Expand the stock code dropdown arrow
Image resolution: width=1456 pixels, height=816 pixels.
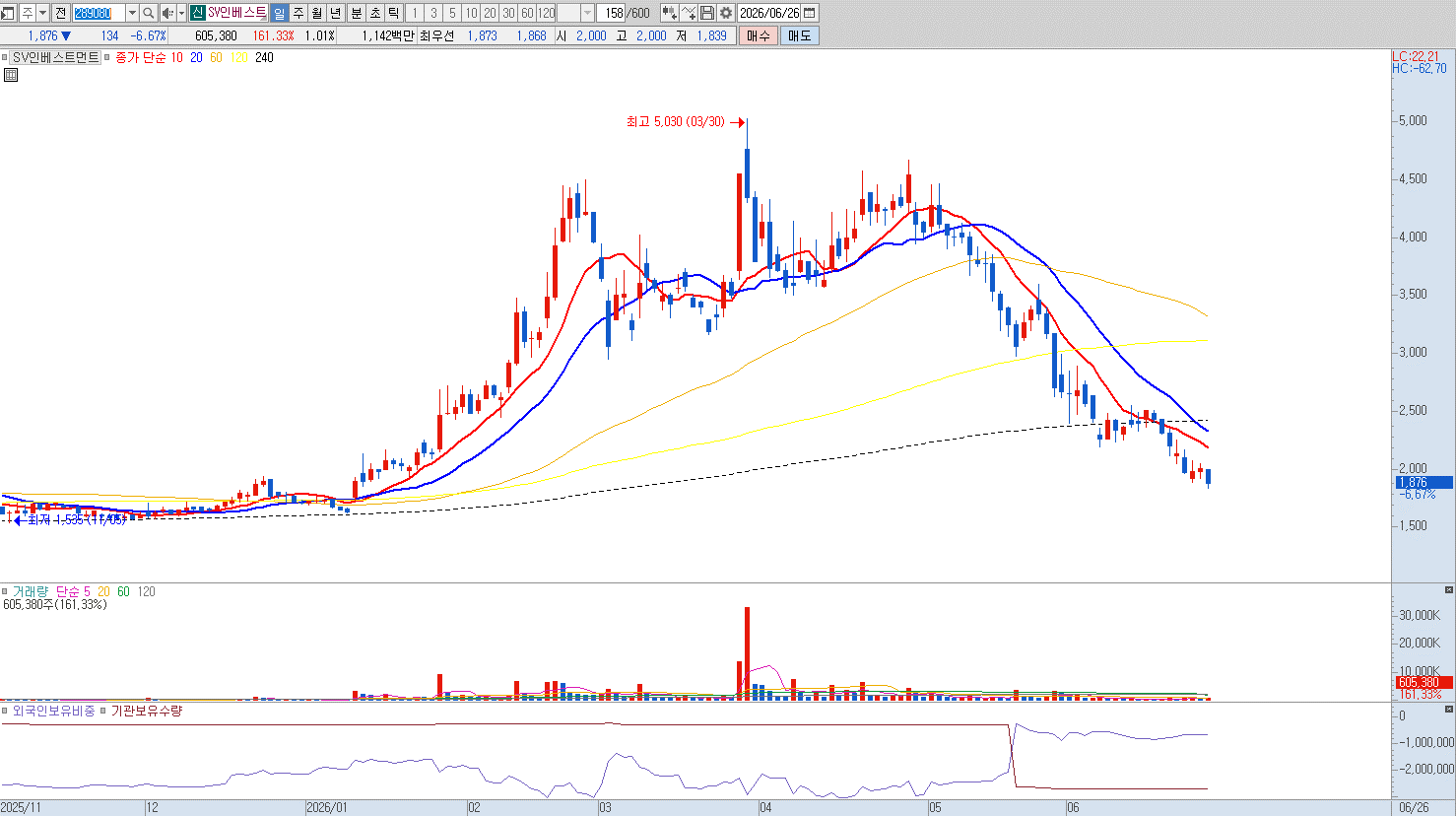pos(132,13)
